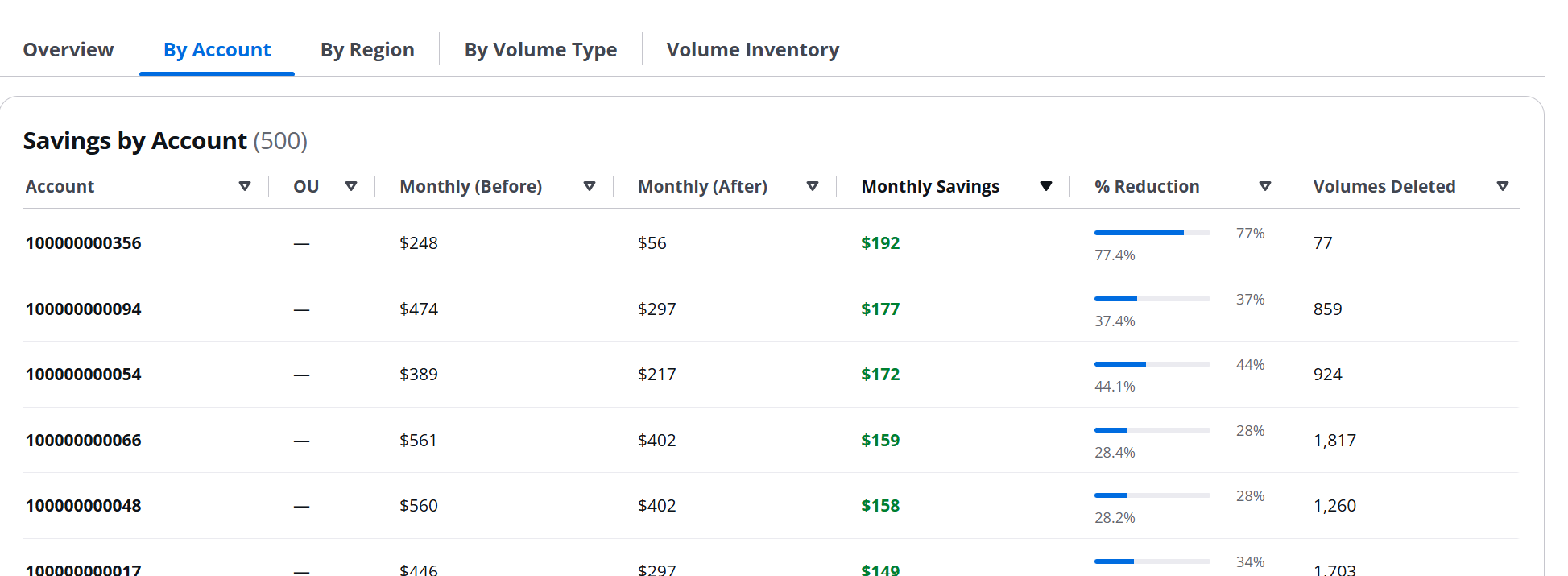This screenshot has height=576, width=1568.
Task: Click the 924 volumes deleted cell
Action: (1328, 374)
